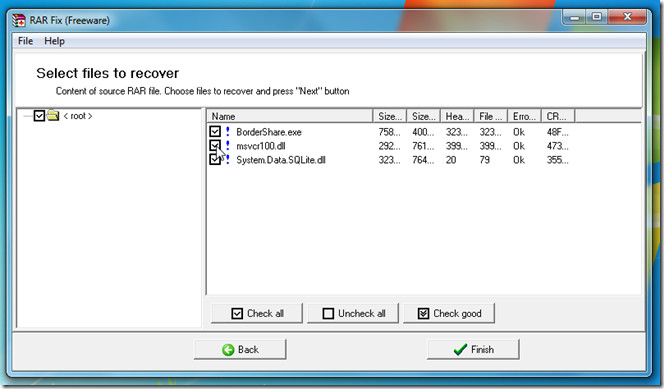664x389 pixels.
Task: Select the System.Data.SQLite.dll file name
Action: point(281,160)
